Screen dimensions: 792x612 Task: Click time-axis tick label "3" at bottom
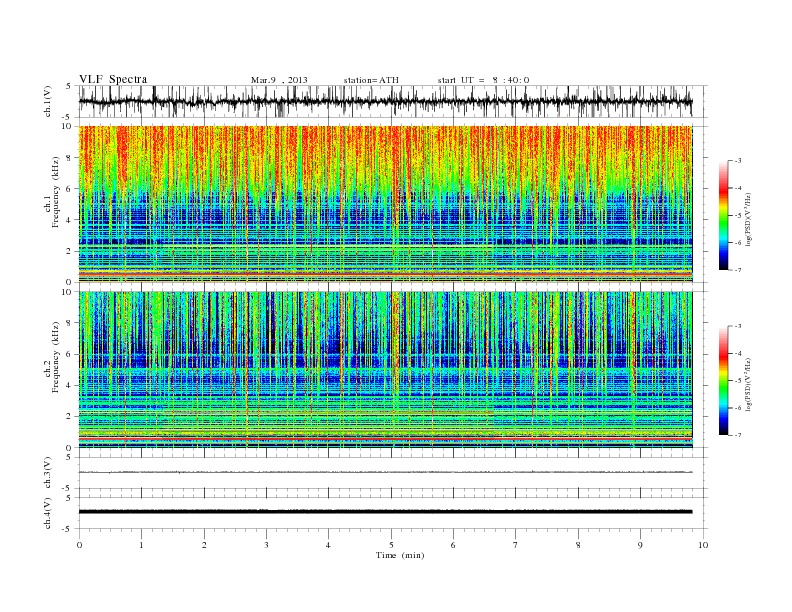pyautogui.click(x=266, y=545)
